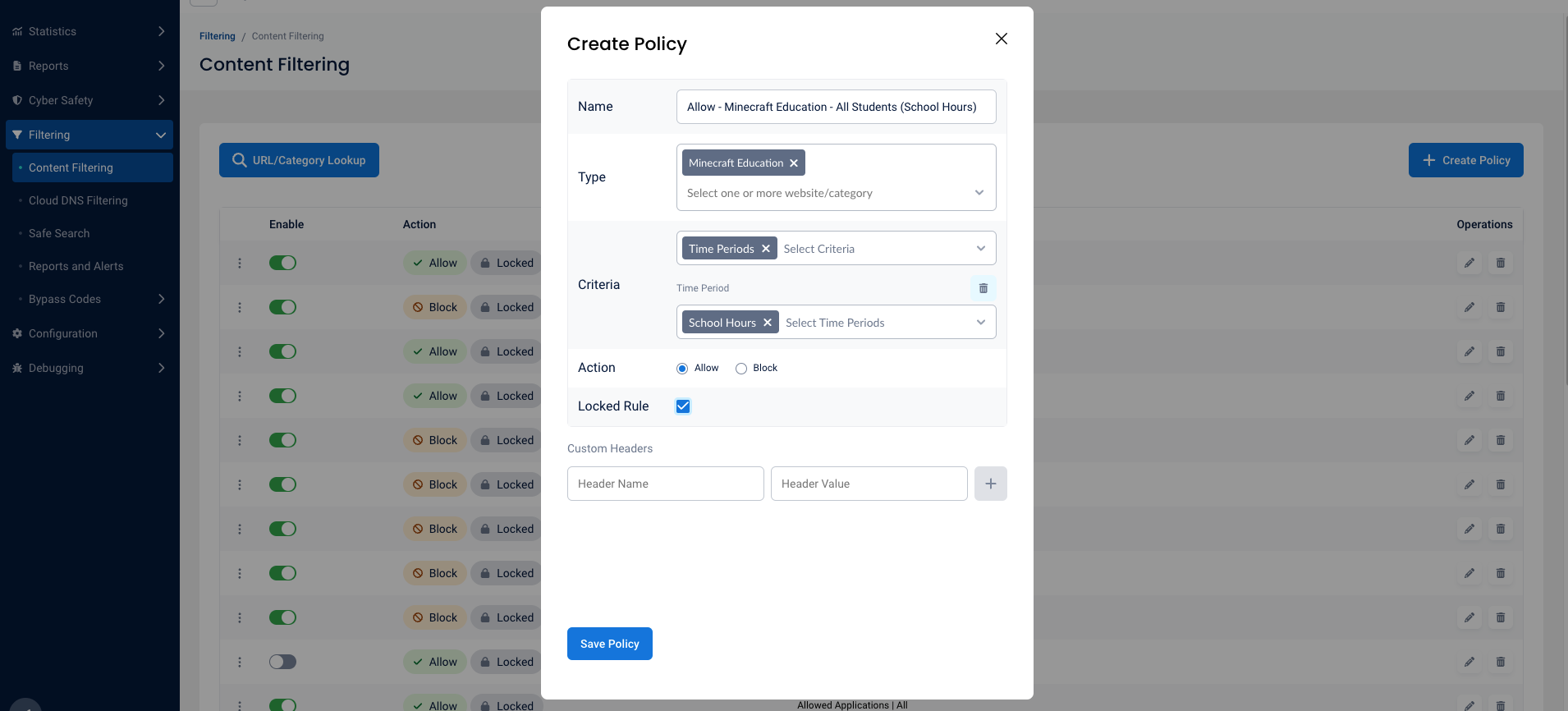Remove the School Hours tag
The image size is (1568, 711).
click(768, 323)
